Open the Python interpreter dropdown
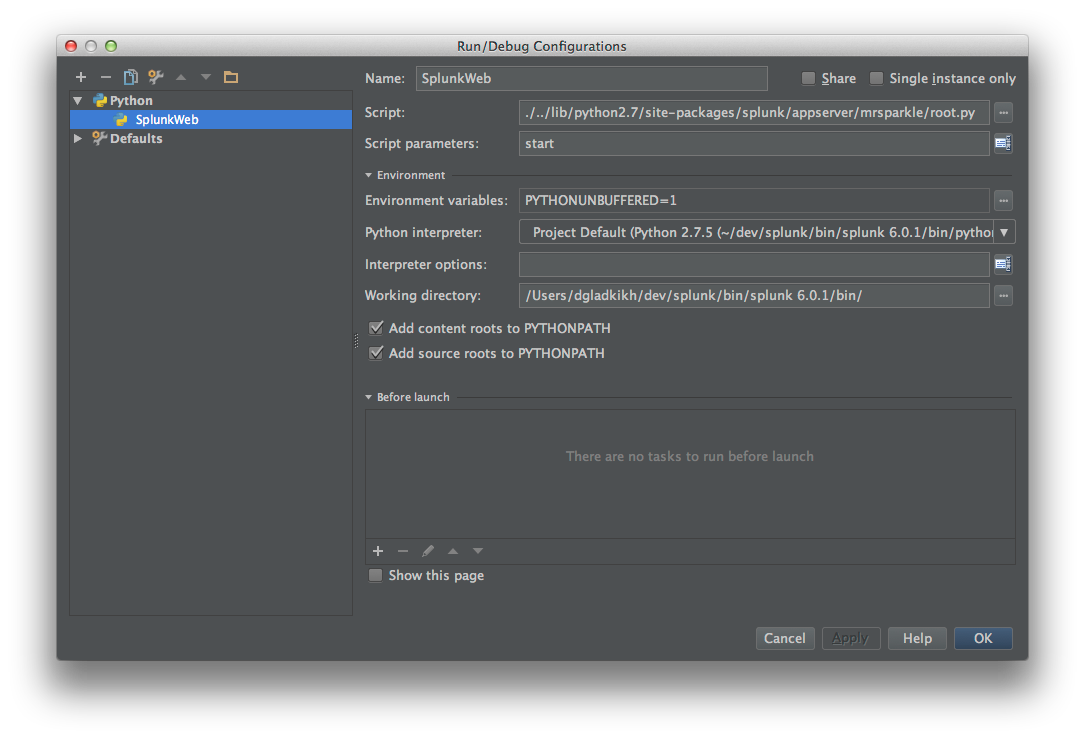Screen dimensions: 1085x739 click(1004, 232)
